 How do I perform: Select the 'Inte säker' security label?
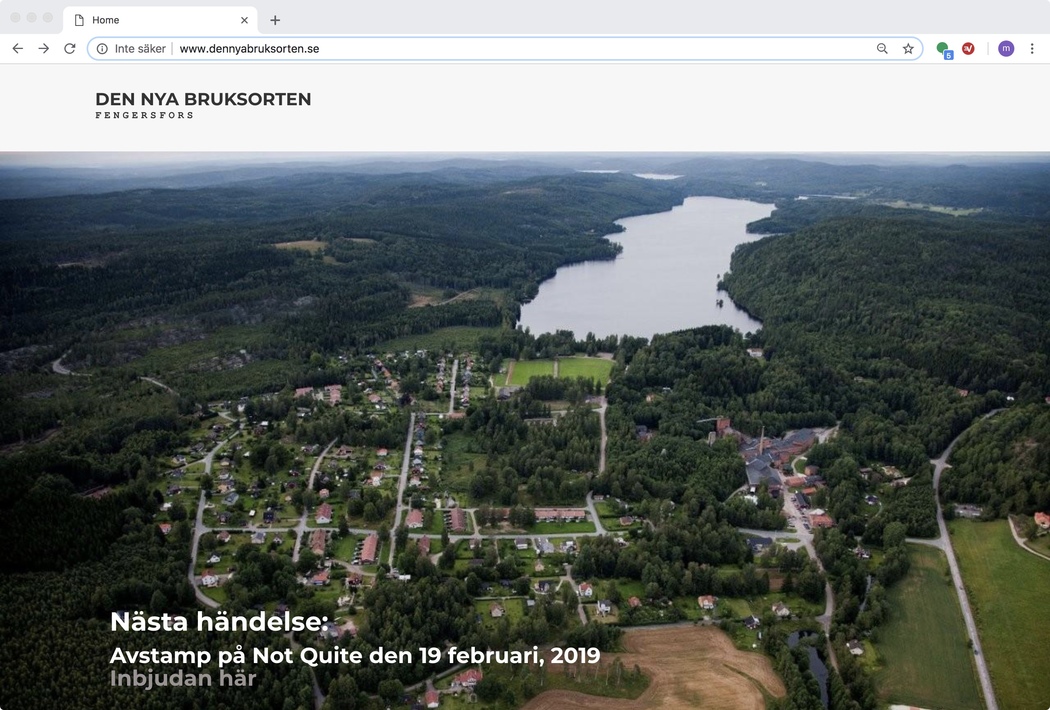(x=140, y=49)
